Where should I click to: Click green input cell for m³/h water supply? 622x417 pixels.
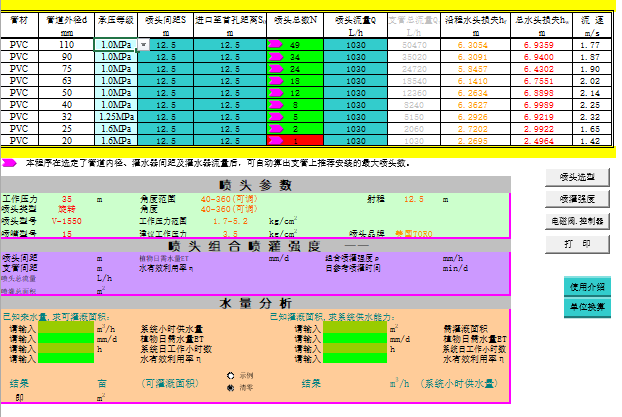point(66,328)
